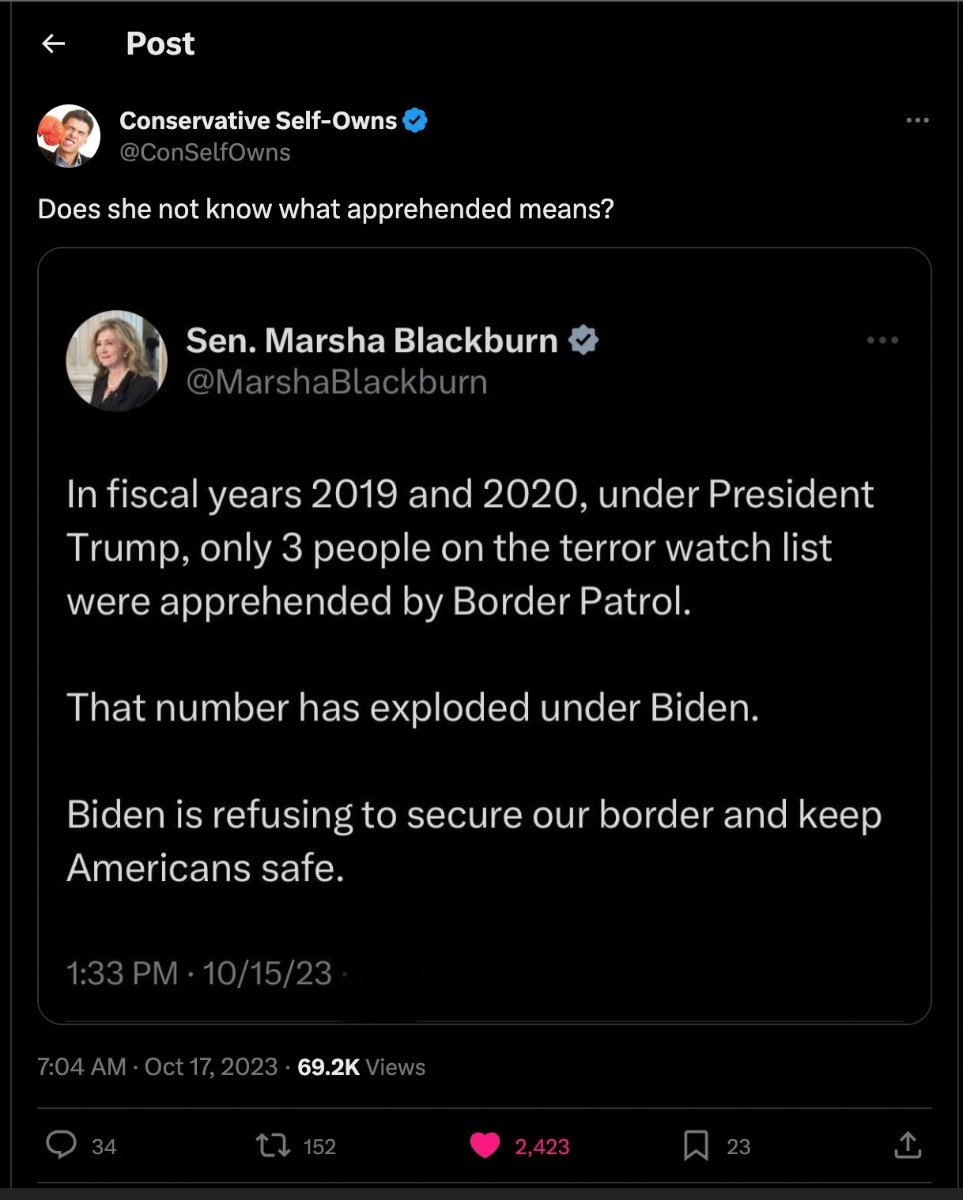Click the 7:04 AM Oct 17, 2023 timestamp
Image resolution: width=963 pixels, height=1200 pixels.
coord(157,1067)
